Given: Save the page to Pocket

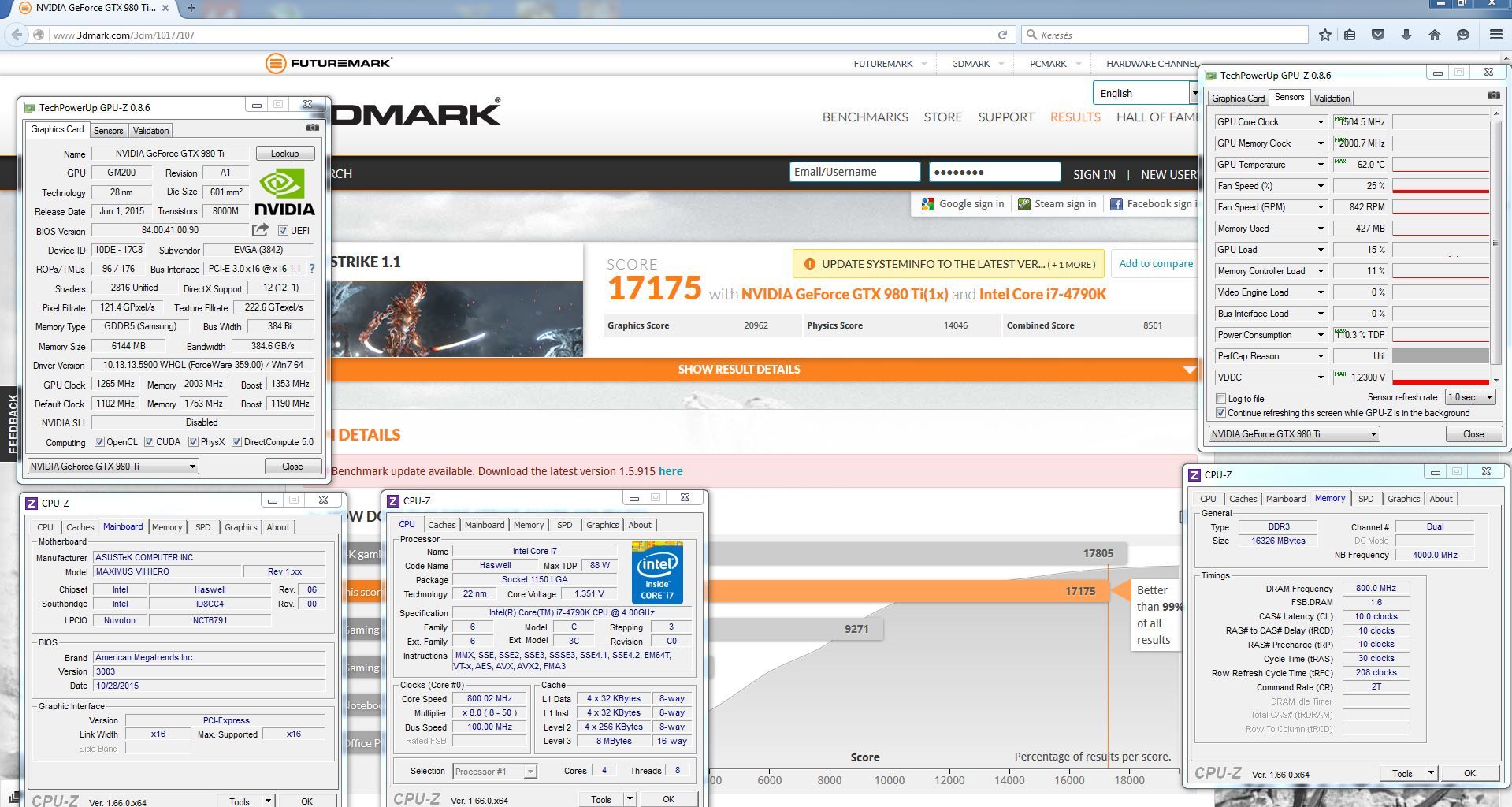Looking at the screenshot, I should (x=1378, y=35).
